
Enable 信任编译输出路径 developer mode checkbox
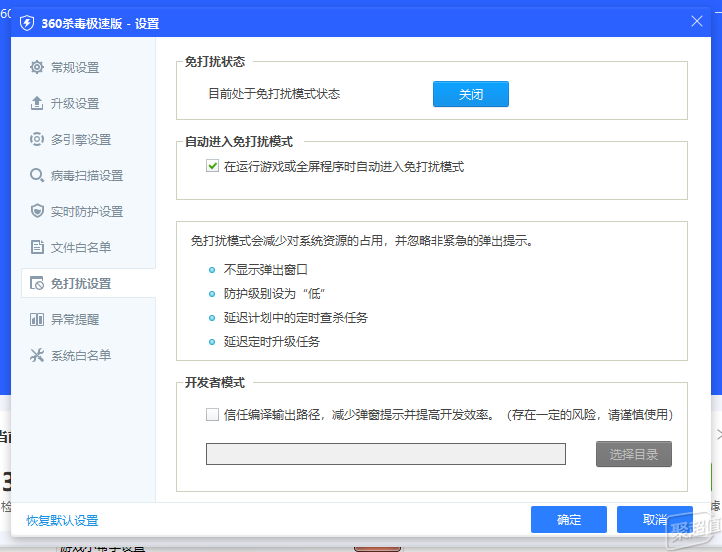tap(212, 414)
